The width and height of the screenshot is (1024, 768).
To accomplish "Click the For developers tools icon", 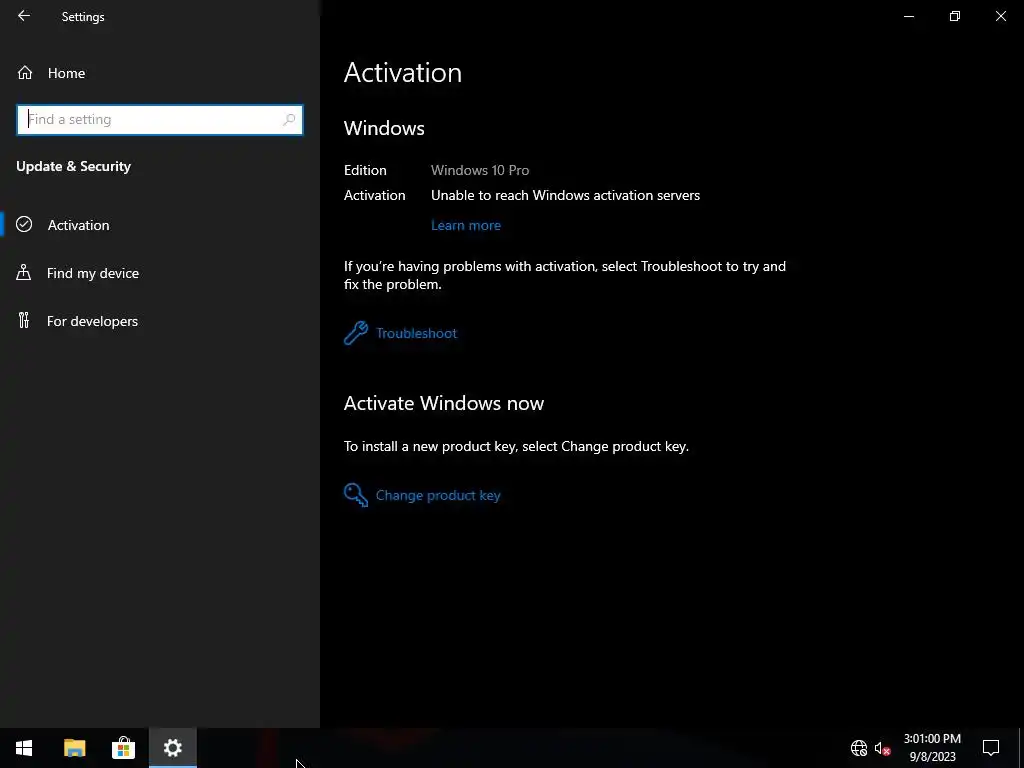I will [x=24, y=320].
